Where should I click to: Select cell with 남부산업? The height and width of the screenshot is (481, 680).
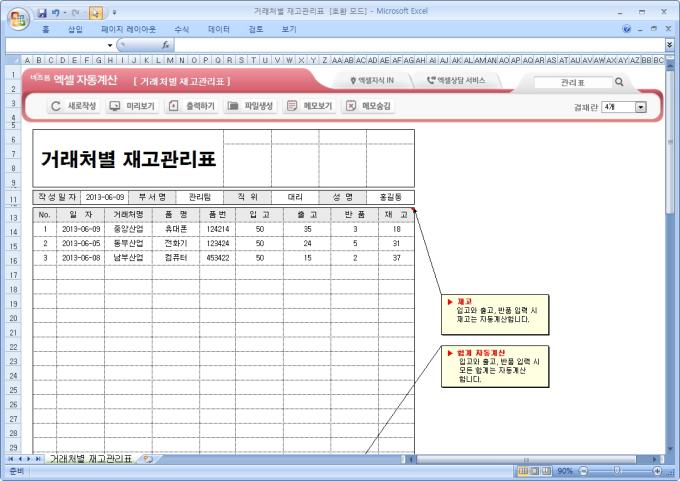128,258
